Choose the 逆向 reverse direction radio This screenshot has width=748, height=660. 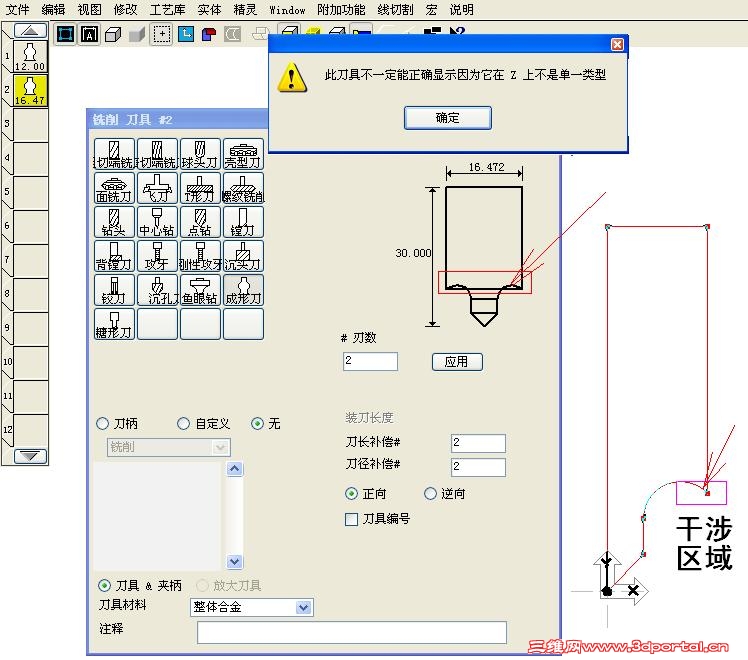tap(430, 494)
